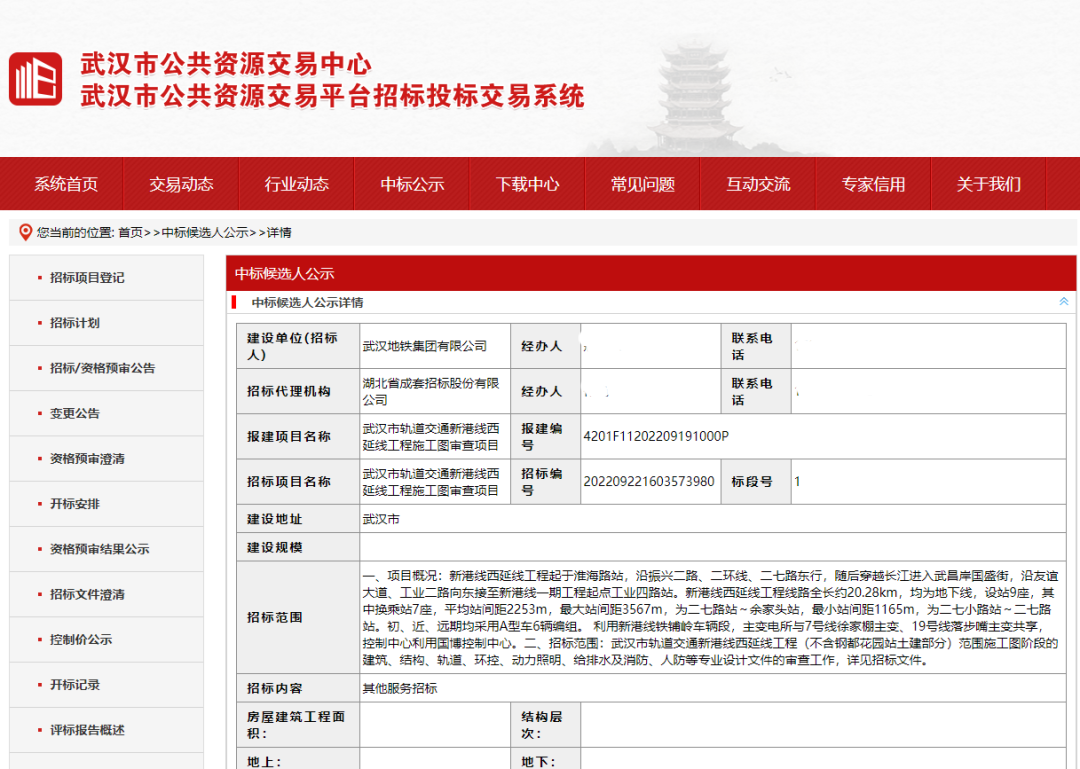Click the 湖北省成套招标股份有限公司 cell
This screenshot has height=769, width=1080.
point(435,391)
